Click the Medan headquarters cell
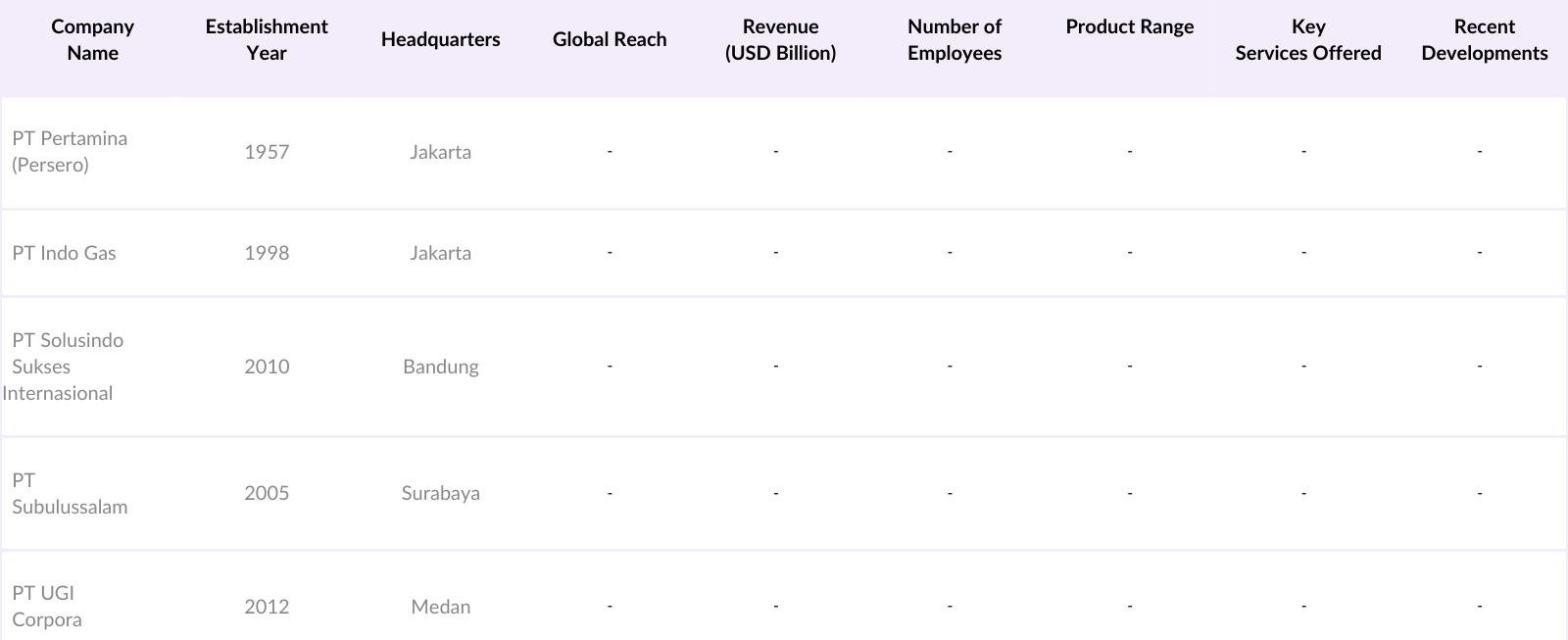Viewport: 1568px width, 640px height. point(440,607)
